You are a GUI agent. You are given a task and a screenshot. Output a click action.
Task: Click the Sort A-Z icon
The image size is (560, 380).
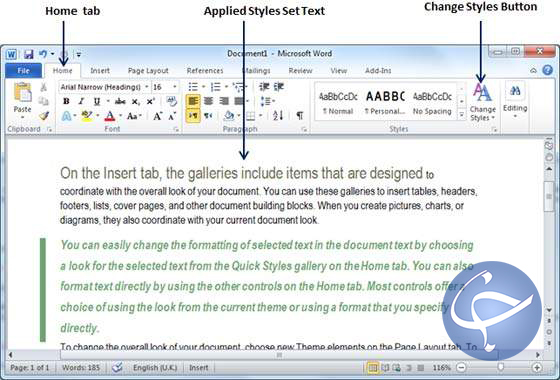click(x=278, y=115)
